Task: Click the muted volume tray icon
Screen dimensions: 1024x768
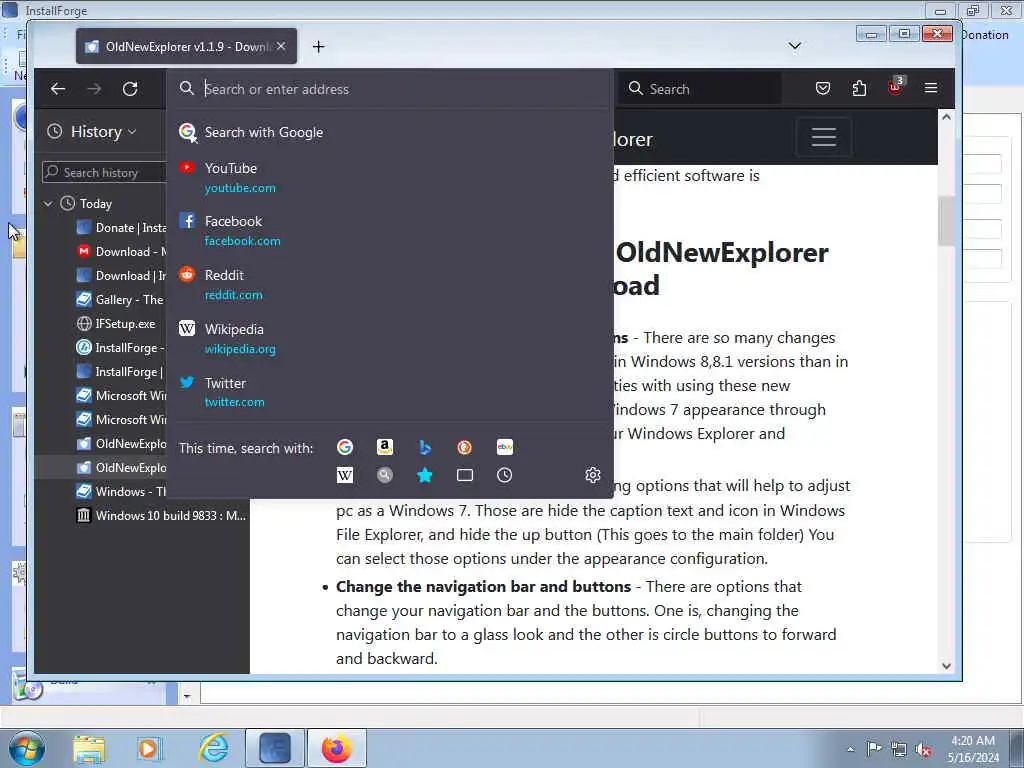Action: tap(923, 750)
